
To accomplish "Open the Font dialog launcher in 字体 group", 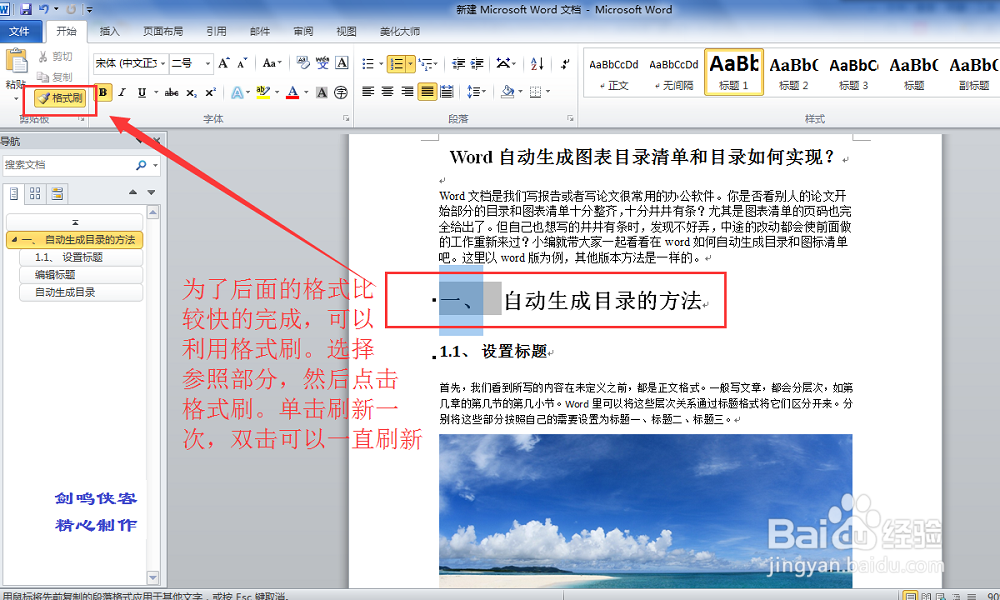I will pyautogui.click(x=346, y=119).
